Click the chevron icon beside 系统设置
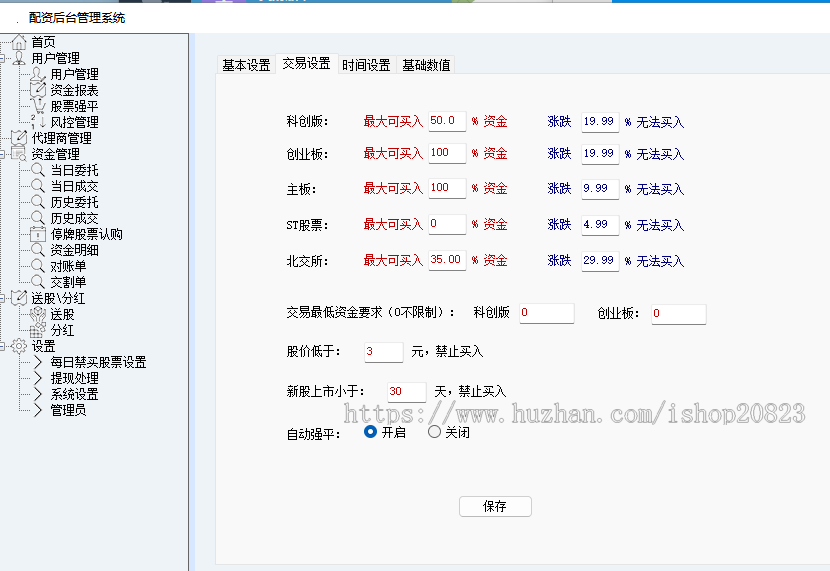The image size is (830, 571). [38, 394]
